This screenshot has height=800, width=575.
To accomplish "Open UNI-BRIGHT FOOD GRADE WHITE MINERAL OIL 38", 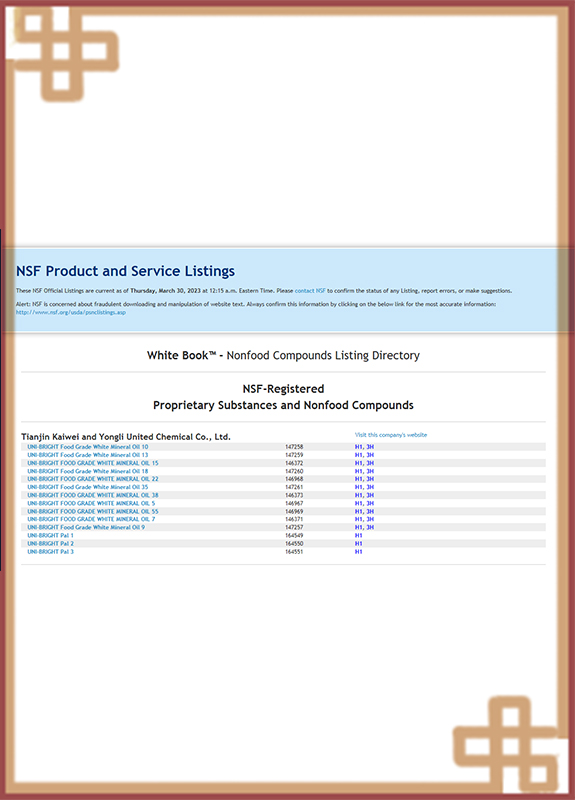I will click(93, 495).
